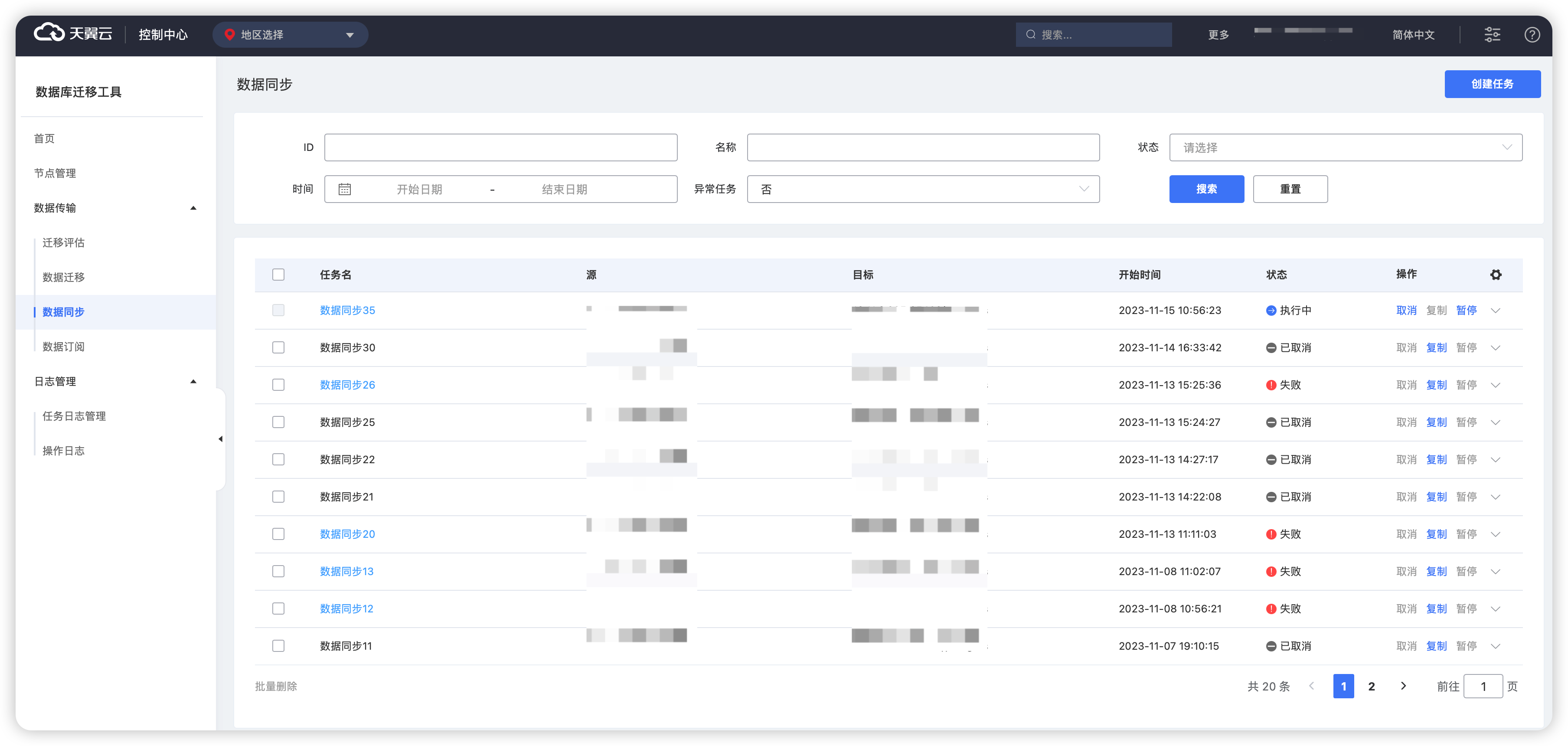Go to the next page arrow
Viewport: 1568px width, 746px height.
1403,686
